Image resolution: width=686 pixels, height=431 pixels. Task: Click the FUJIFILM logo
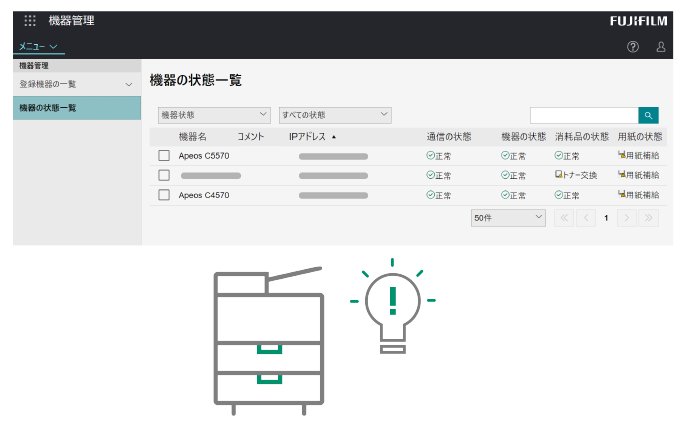coord(638,21)
